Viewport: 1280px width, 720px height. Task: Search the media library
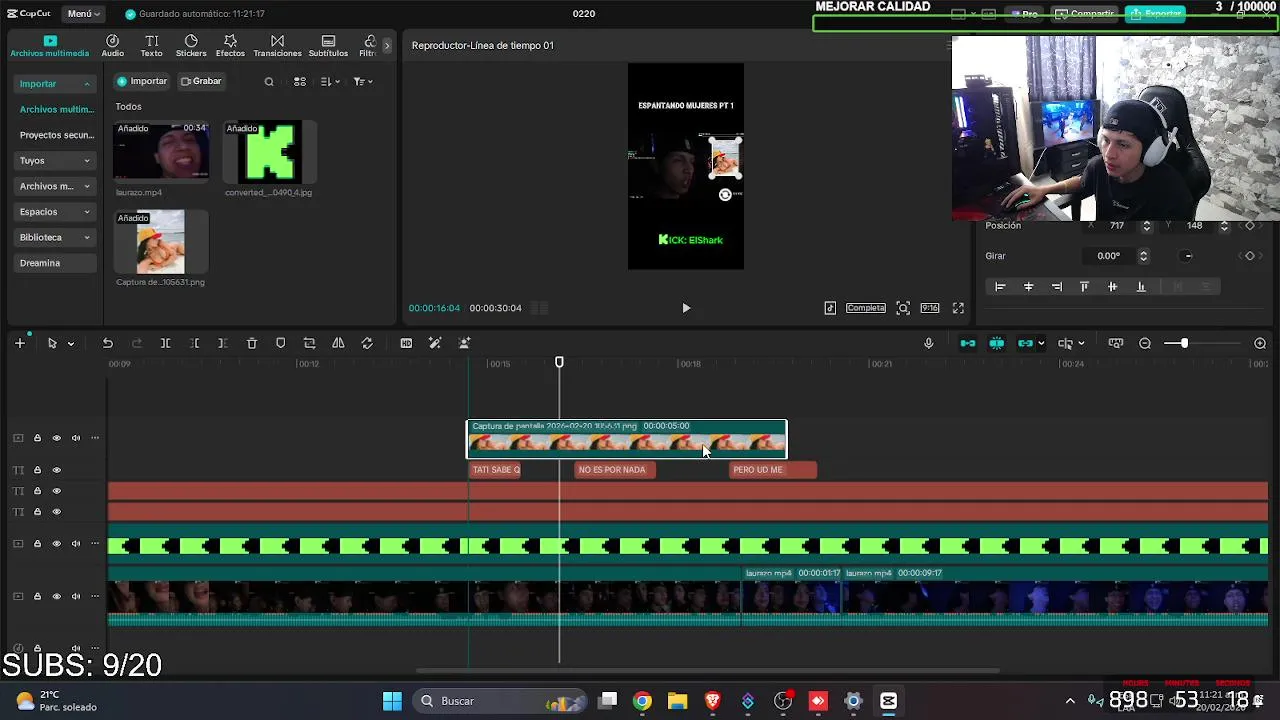click(x=269, y=82)
